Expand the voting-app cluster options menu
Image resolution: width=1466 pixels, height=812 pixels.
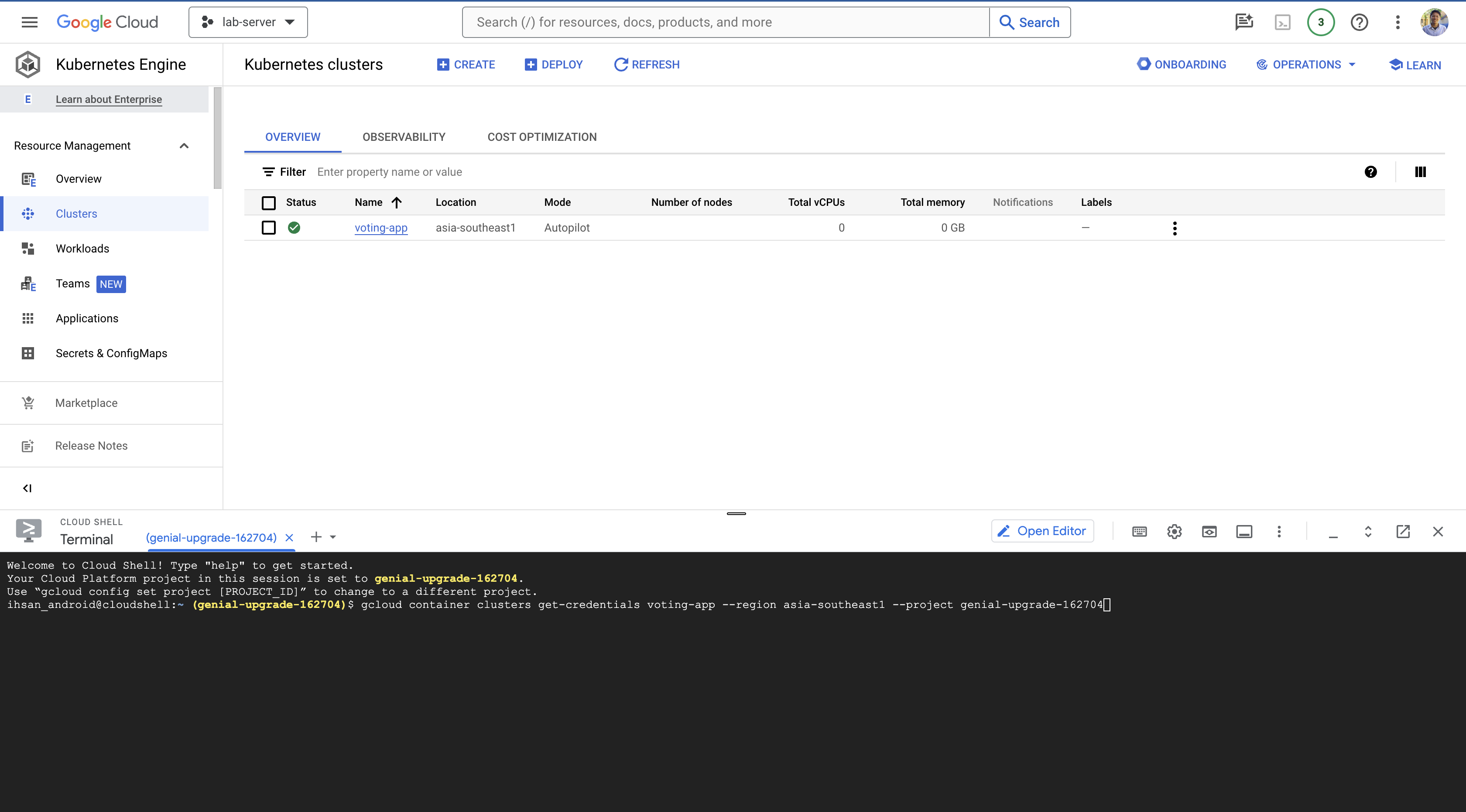click(x=1175, y=228)
